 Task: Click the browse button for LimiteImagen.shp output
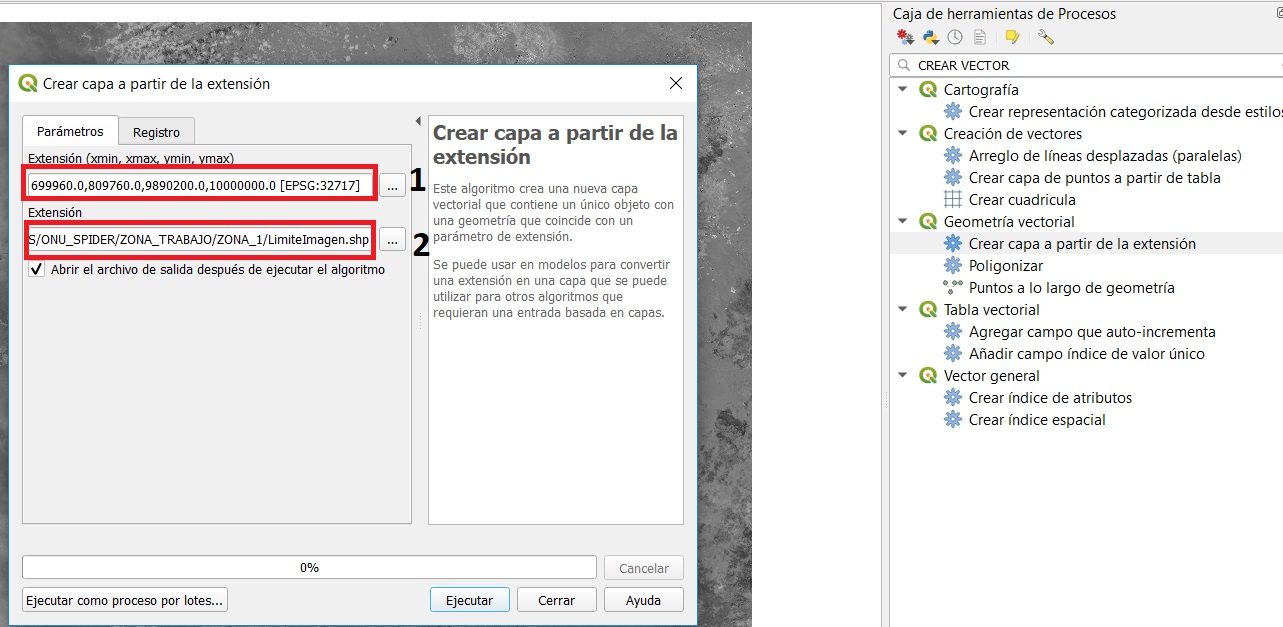point(392,240)
